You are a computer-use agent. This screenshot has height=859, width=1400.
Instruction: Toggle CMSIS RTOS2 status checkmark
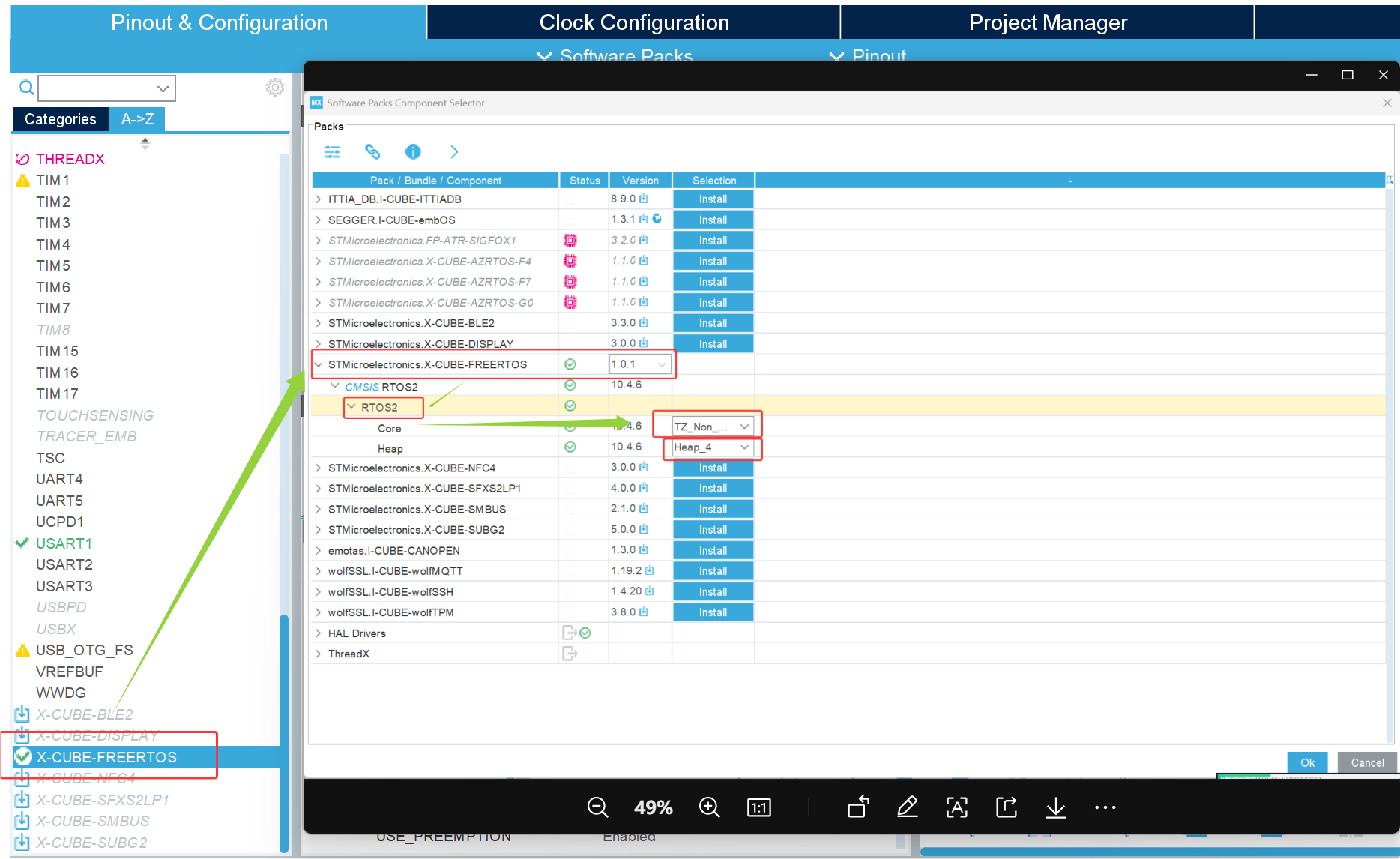click(570, 385)
